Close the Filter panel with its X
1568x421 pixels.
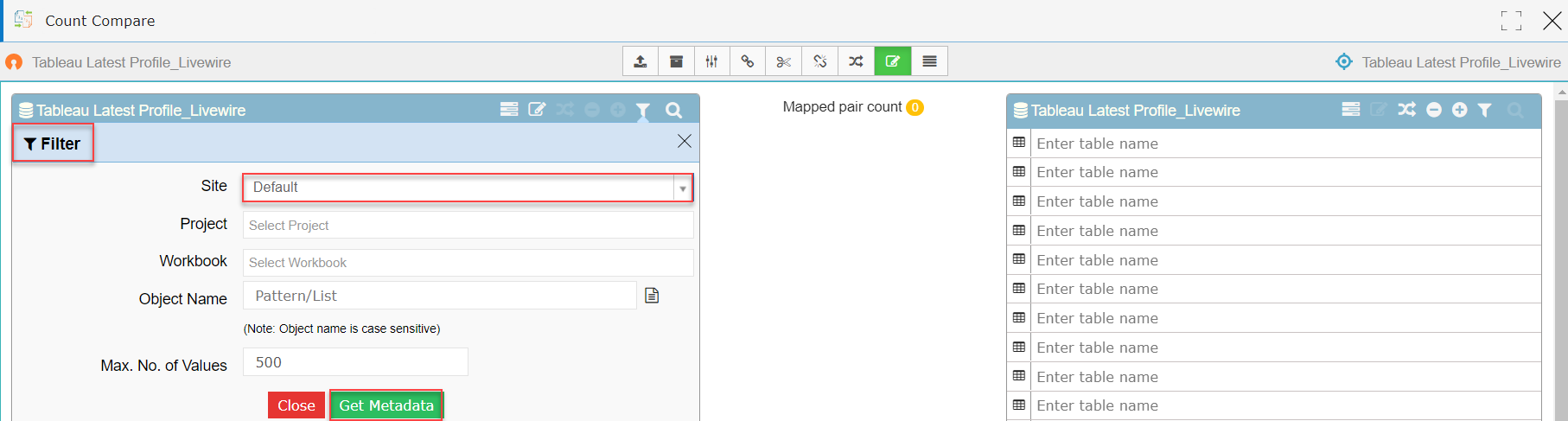pyautogui.click(x=685, y=141)
